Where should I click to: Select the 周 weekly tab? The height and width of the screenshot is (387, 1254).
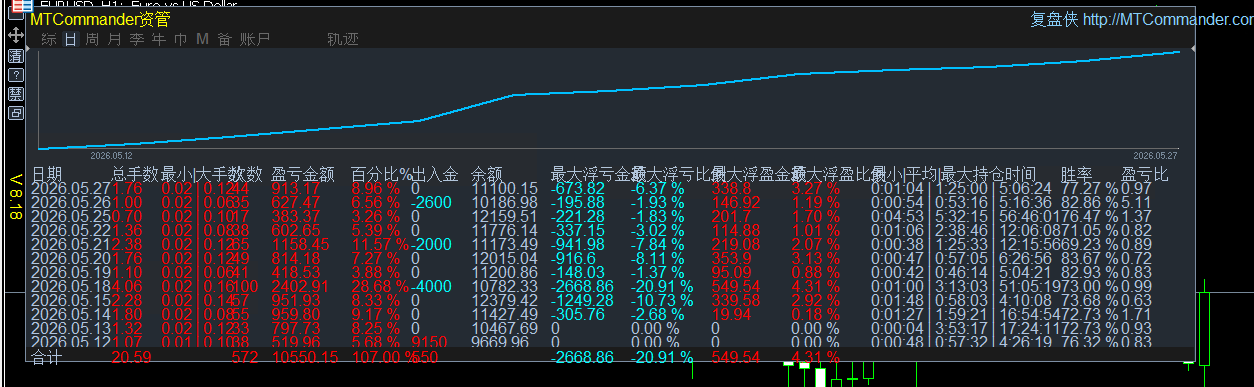92,40
